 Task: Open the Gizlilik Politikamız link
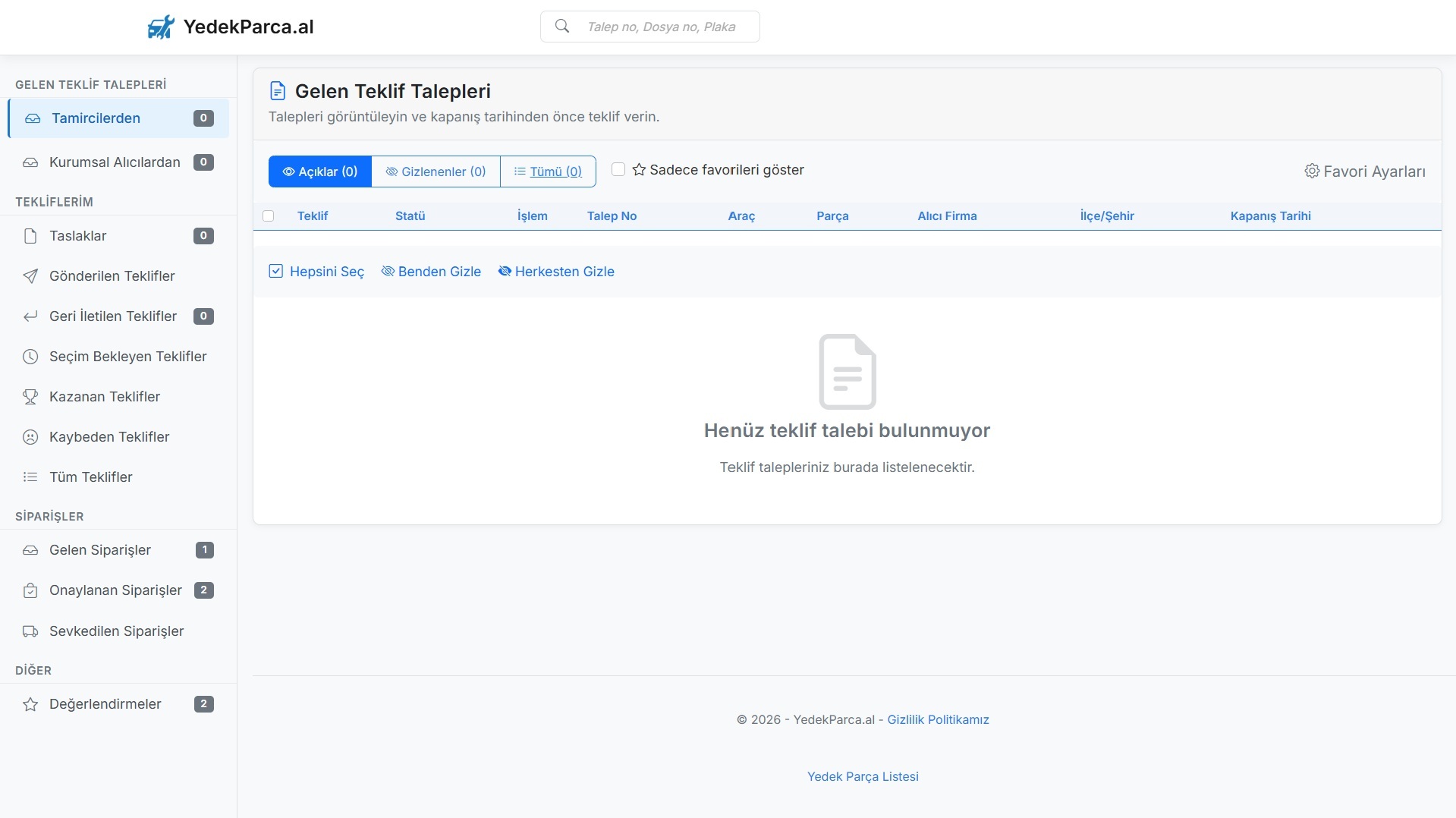[x=938, y=719]
